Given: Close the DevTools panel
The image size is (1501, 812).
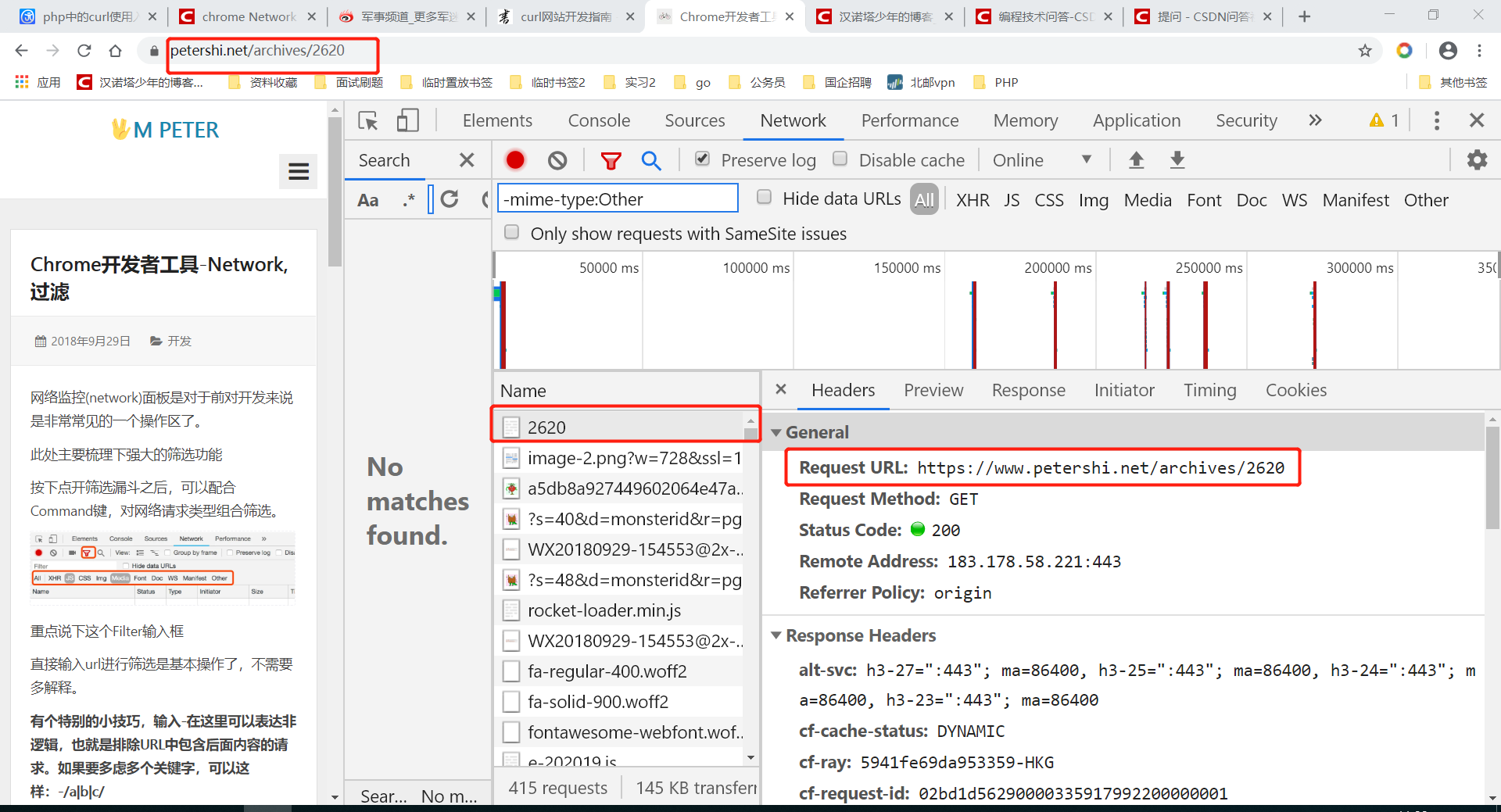Looking at the screenshot, I should (1477, 120).
